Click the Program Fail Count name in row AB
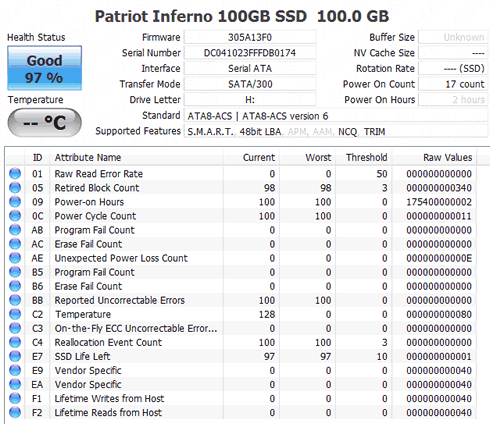The height and width of the screenshot is (424, 490). click(94, 230)
